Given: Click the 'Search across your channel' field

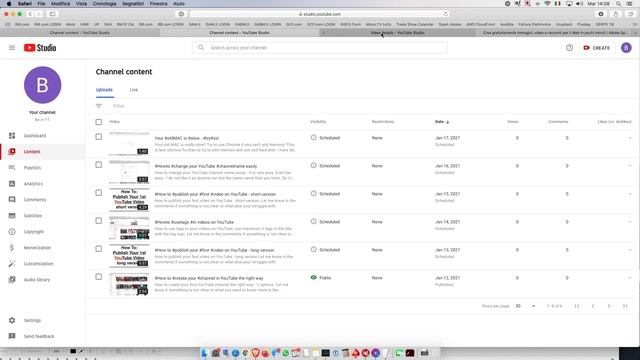Looking at the screenshot, I should coord(320,48).
